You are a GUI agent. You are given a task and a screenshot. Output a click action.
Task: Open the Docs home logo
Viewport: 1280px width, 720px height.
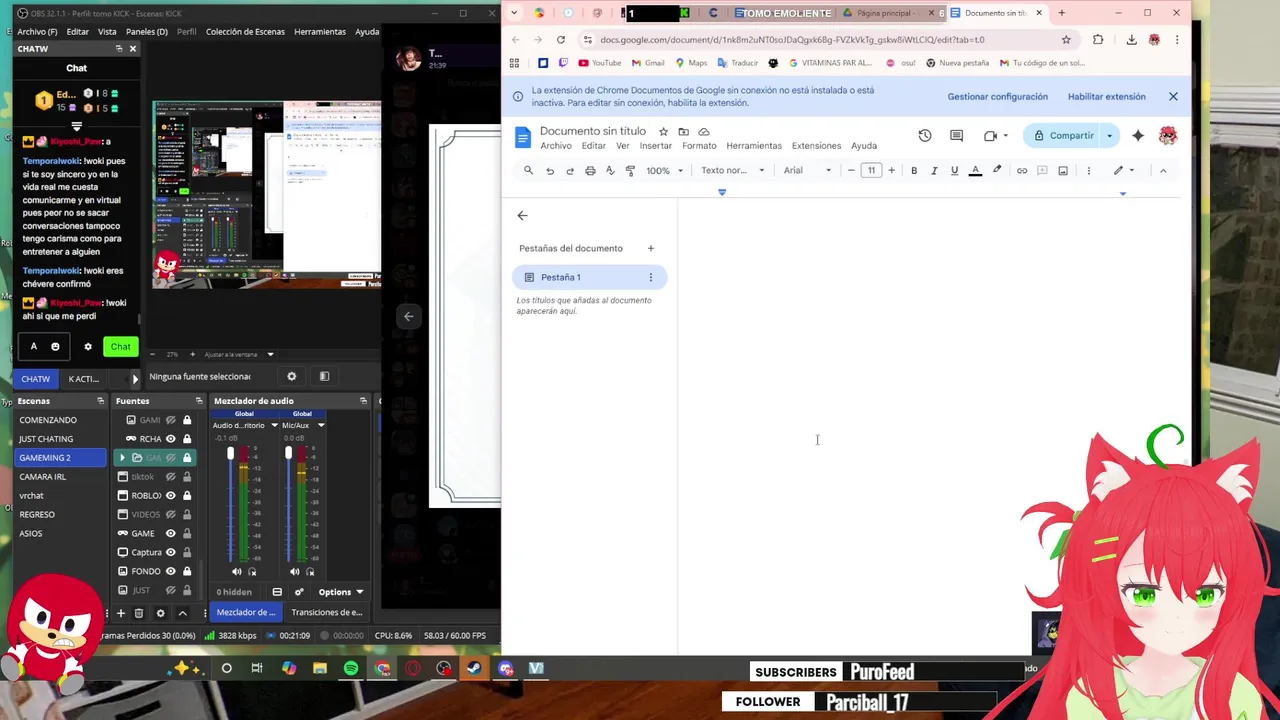[522, 137]
